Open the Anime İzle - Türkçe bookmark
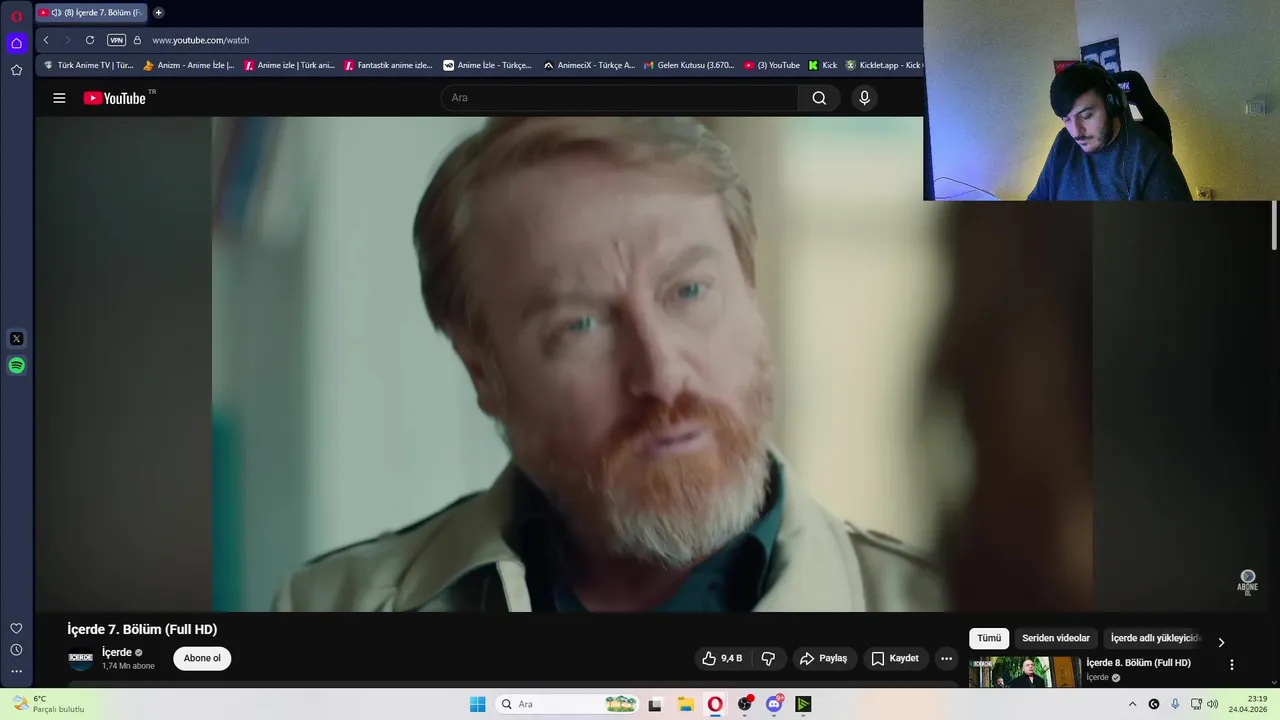The height and width of the screenshot is (720, 1280). 488,65
